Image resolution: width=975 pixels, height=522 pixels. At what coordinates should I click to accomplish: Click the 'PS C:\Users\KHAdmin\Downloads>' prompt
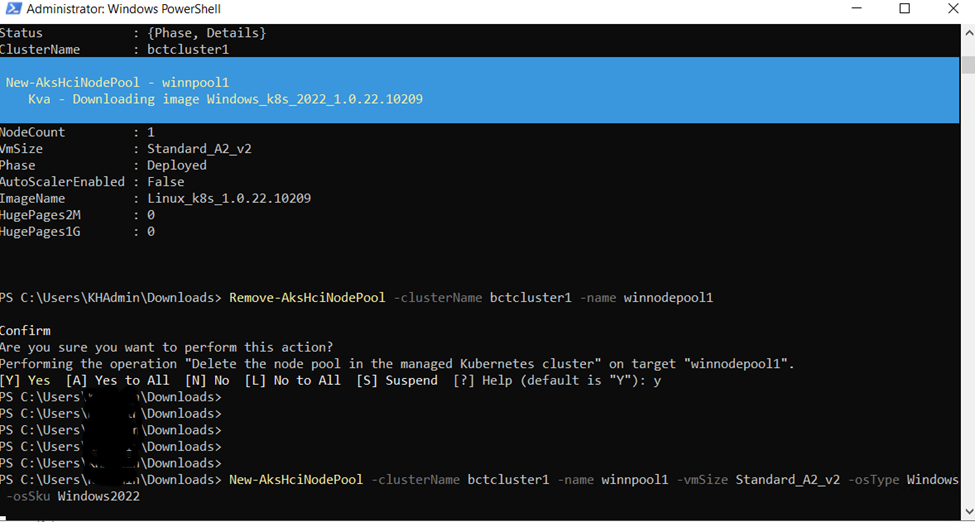point(111,298)
